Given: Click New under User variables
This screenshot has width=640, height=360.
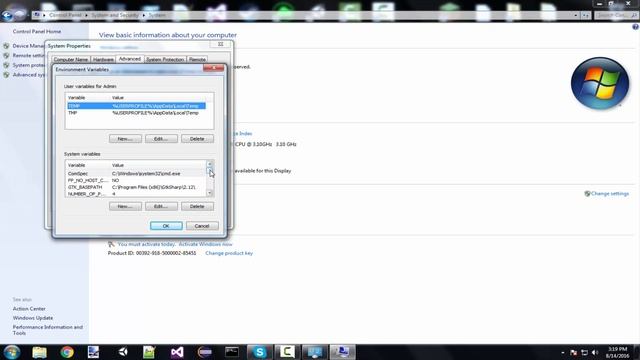Looking at the screenshot, I should [125, 139].
